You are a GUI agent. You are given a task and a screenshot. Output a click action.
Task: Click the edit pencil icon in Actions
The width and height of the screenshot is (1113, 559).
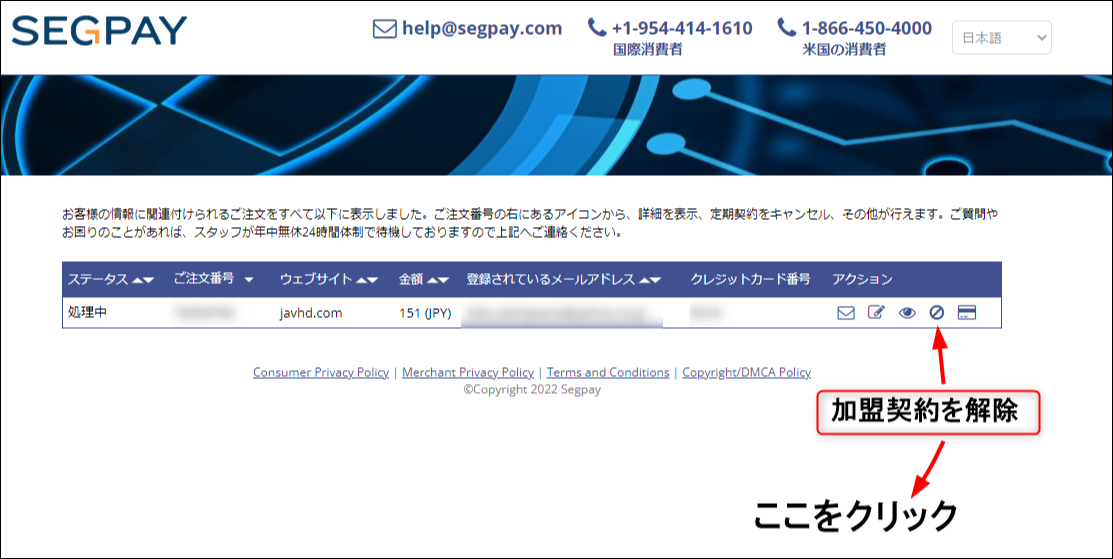click(x=876, y=313)
